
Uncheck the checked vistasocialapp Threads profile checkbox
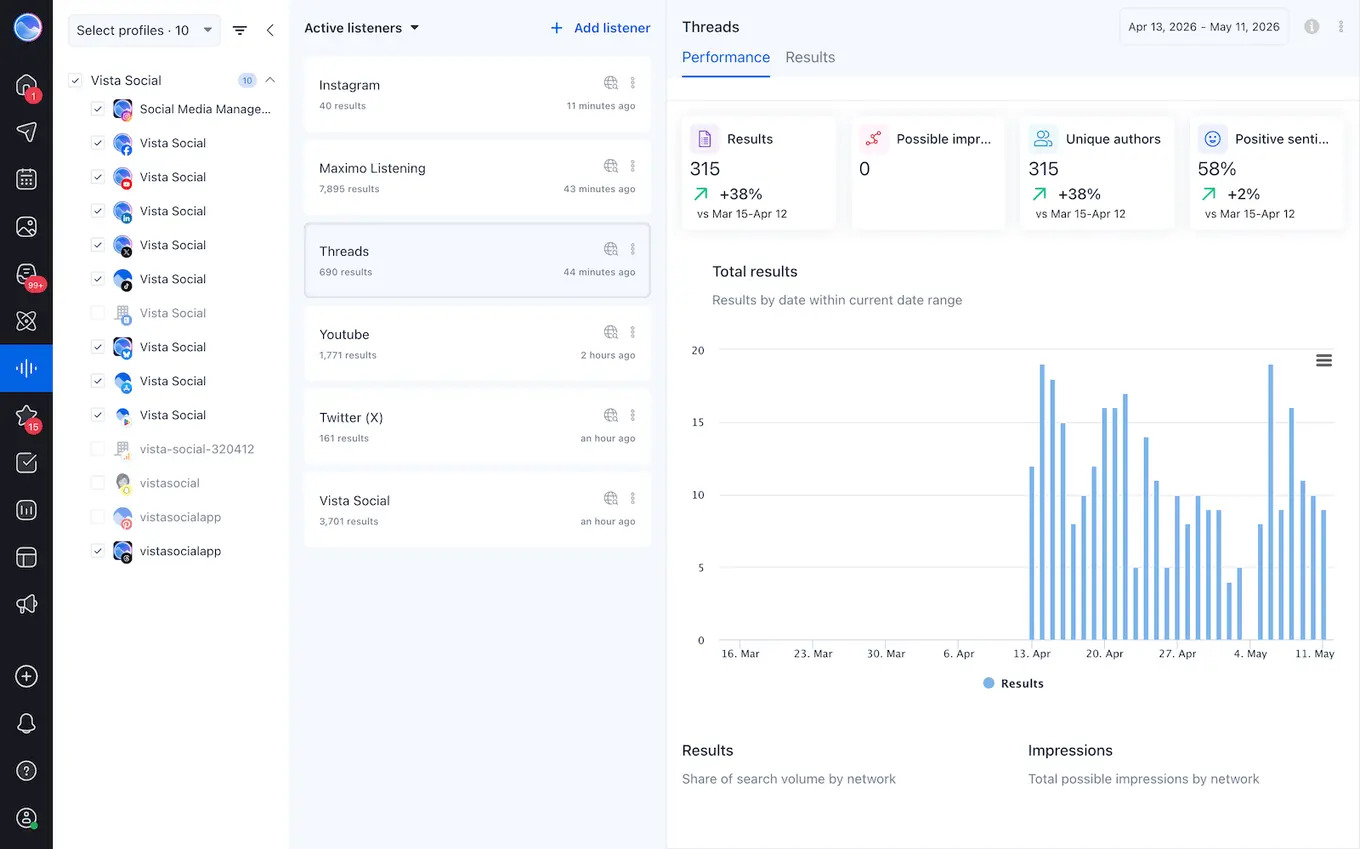pyautogui.click(x=98, y=551)
